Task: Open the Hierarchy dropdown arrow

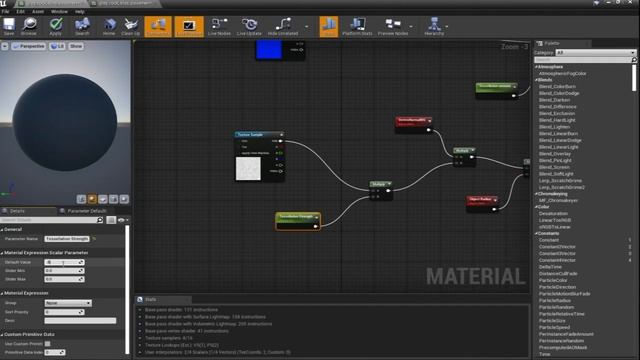Action: [x=447, y=27]
